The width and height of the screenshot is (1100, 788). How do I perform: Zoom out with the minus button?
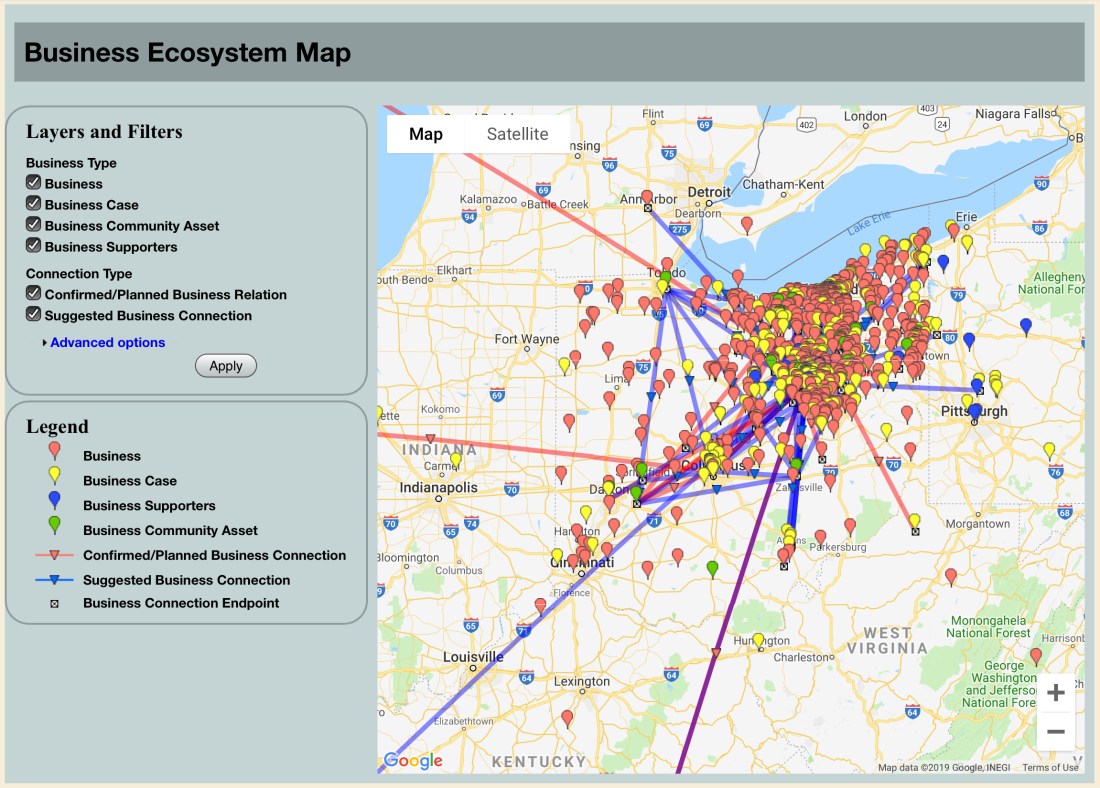click(1055, 732)
